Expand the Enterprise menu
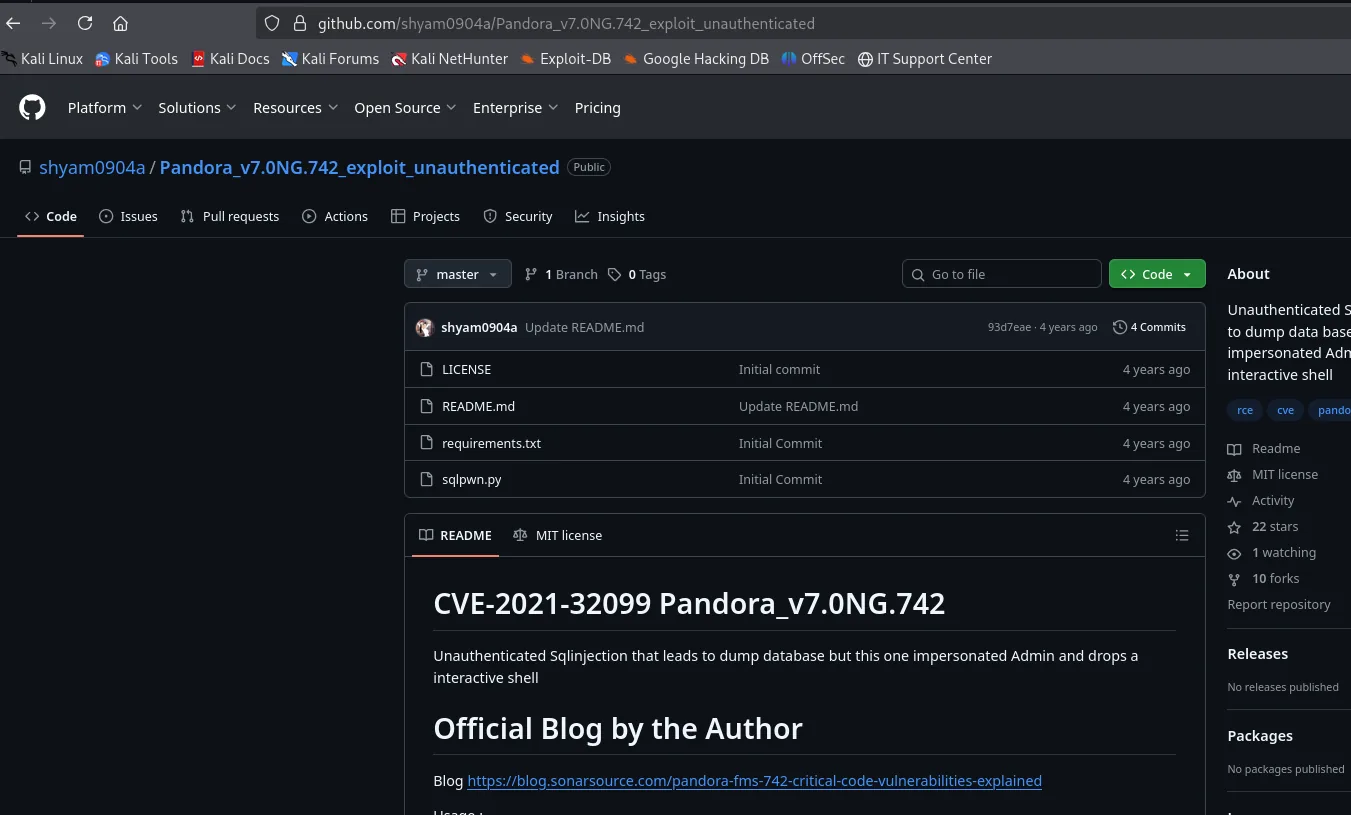Image resolution: width=1351 pixels, height=815 pixels. point(515,108)
